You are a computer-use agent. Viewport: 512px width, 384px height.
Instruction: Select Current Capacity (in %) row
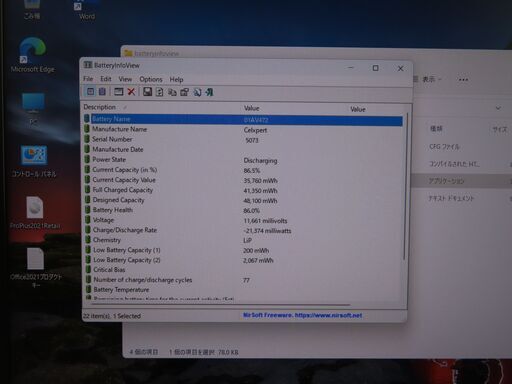(243, 170)
